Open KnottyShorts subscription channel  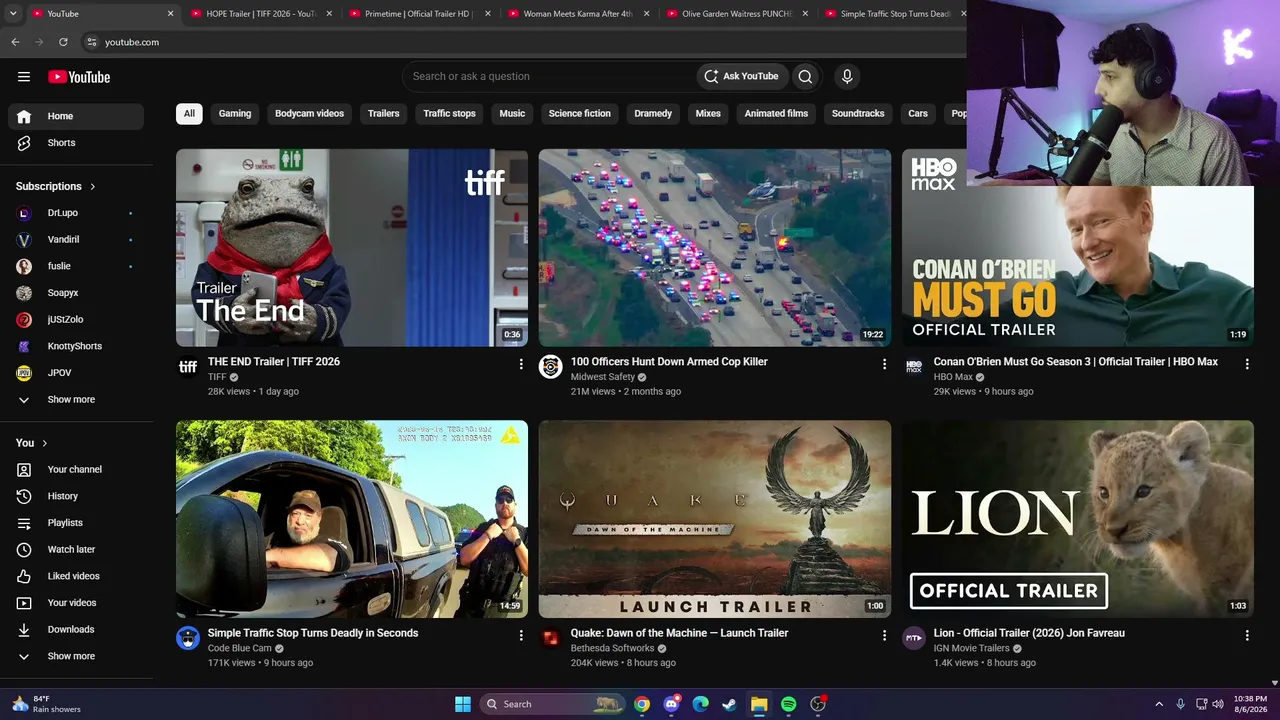76,346
